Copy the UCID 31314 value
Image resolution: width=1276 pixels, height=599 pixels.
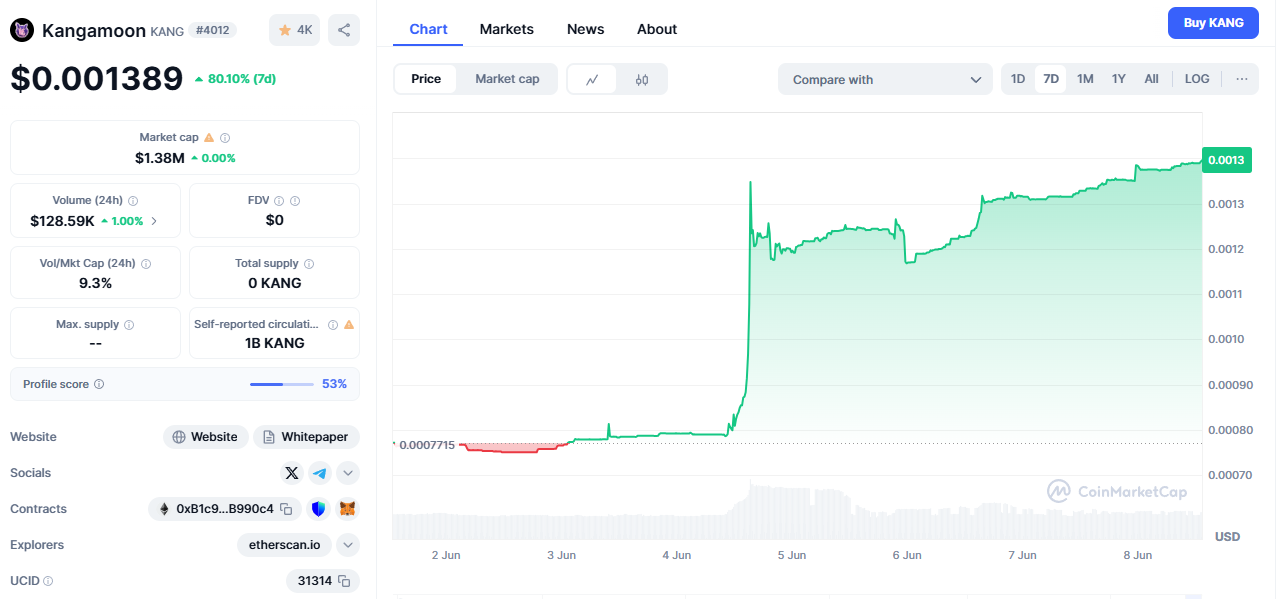click(344, 581)
